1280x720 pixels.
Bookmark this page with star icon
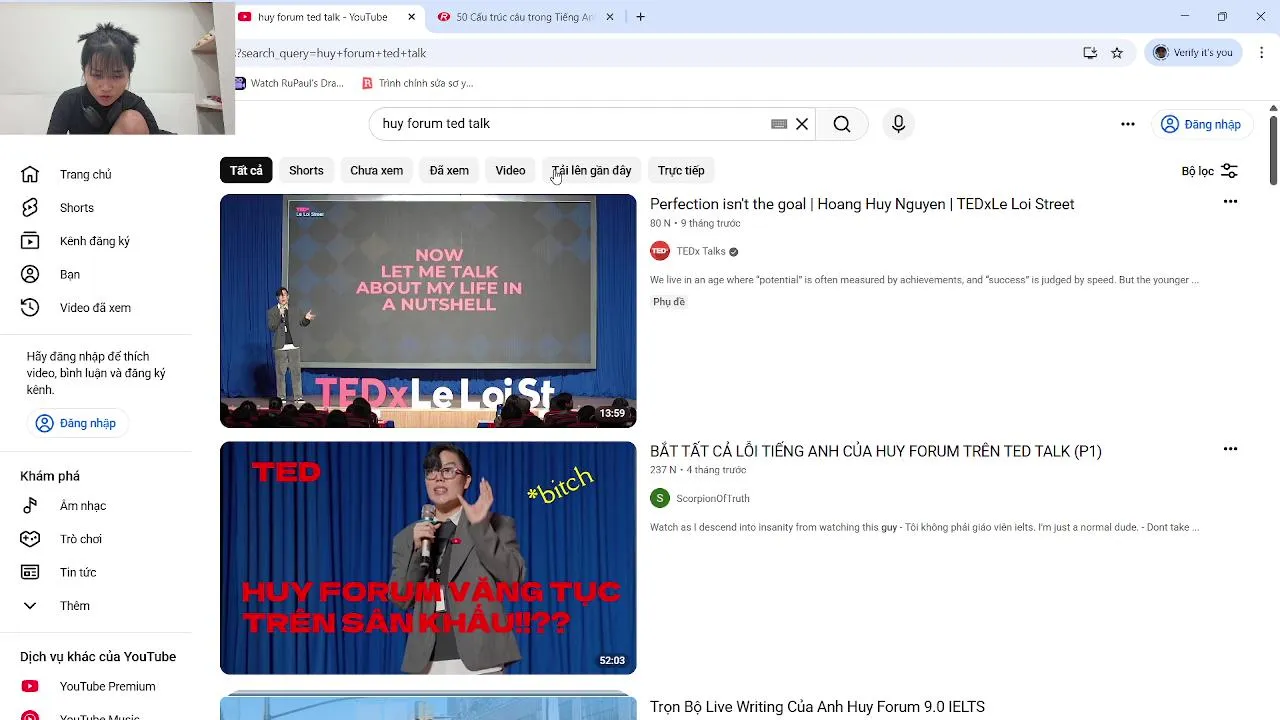pyautogui.click(x=1117, y=53)
